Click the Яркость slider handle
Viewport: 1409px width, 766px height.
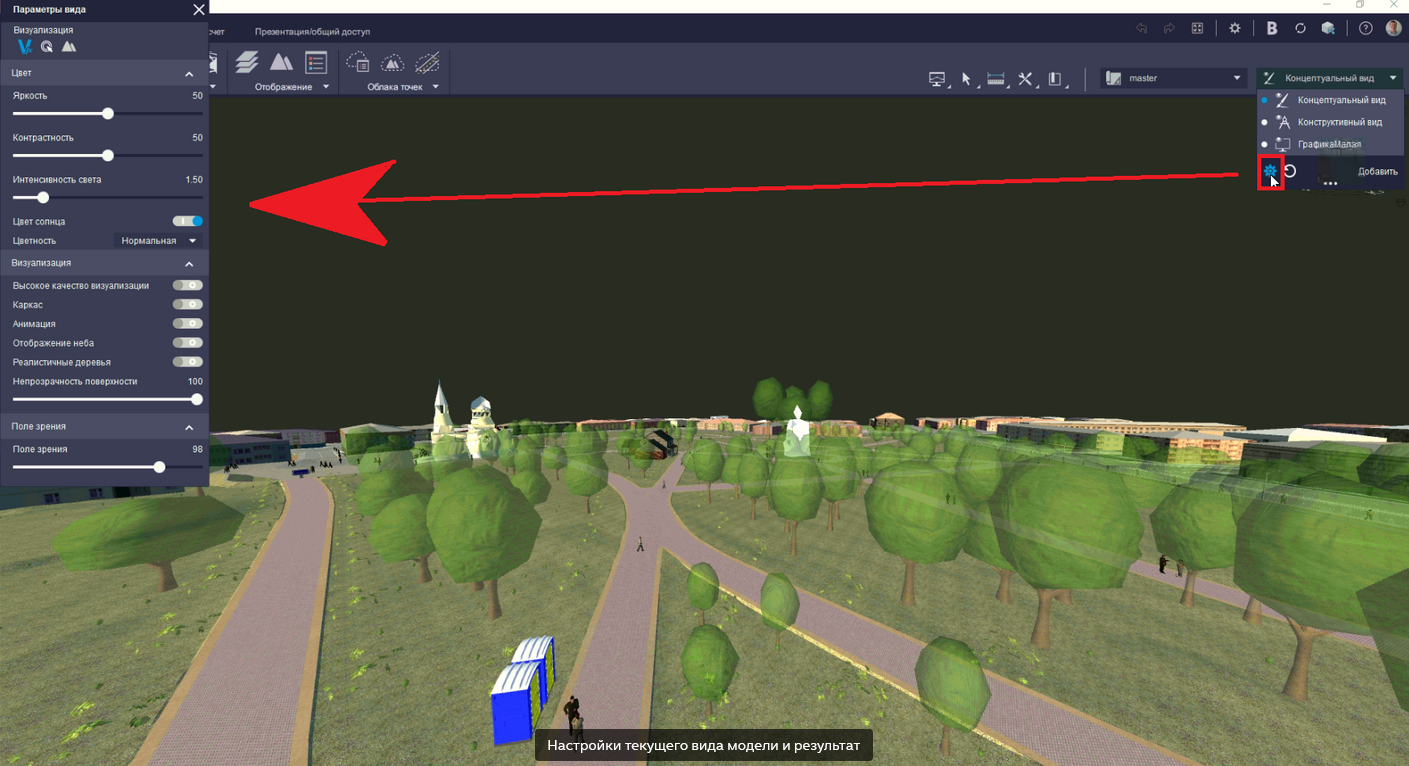(108, 114)
